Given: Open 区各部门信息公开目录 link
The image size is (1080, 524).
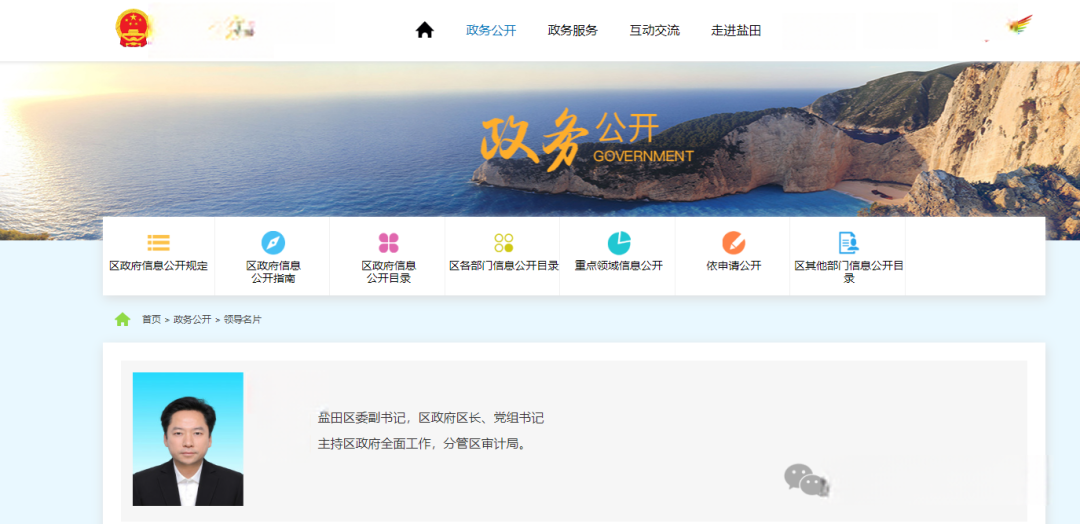Looking at the screenshot, I should click(503, 266).
